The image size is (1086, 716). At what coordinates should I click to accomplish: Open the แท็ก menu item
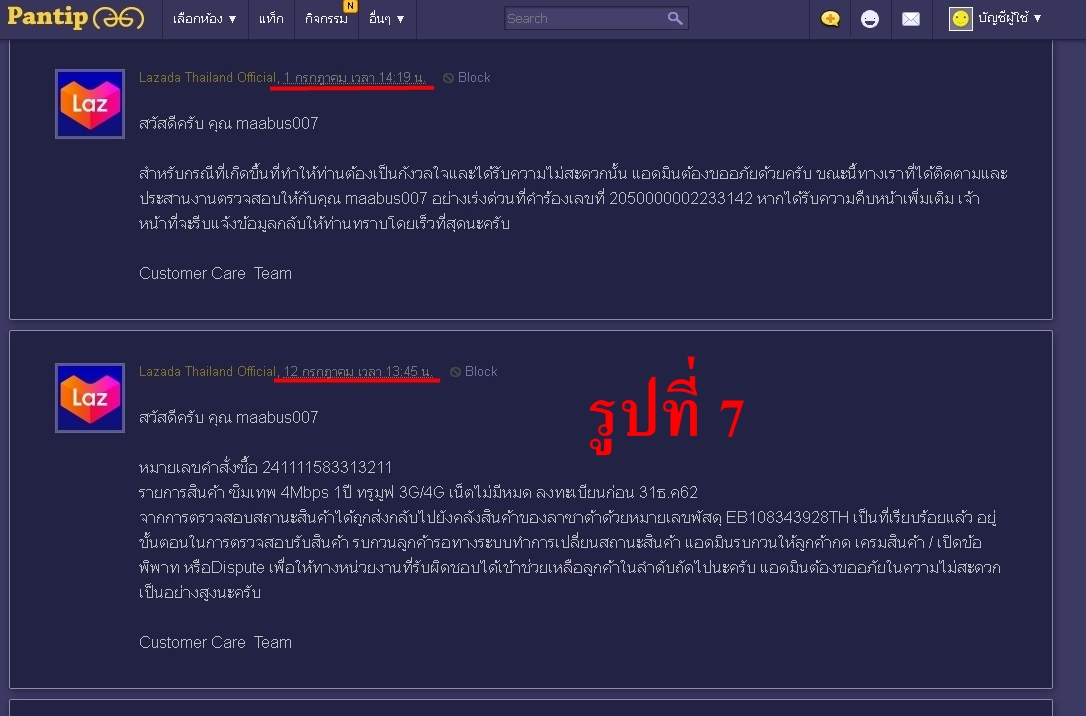pos(271,19)
